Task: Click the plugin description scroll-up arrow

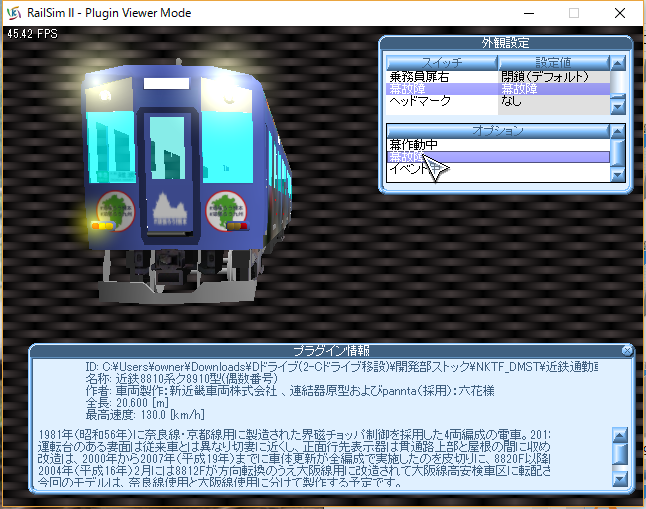Action: click(620, 435)
